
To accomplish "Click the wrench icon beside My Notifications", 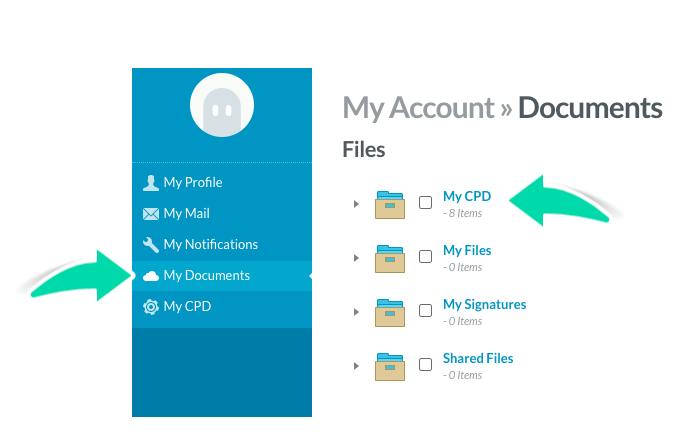I will (x=151, y=245).
